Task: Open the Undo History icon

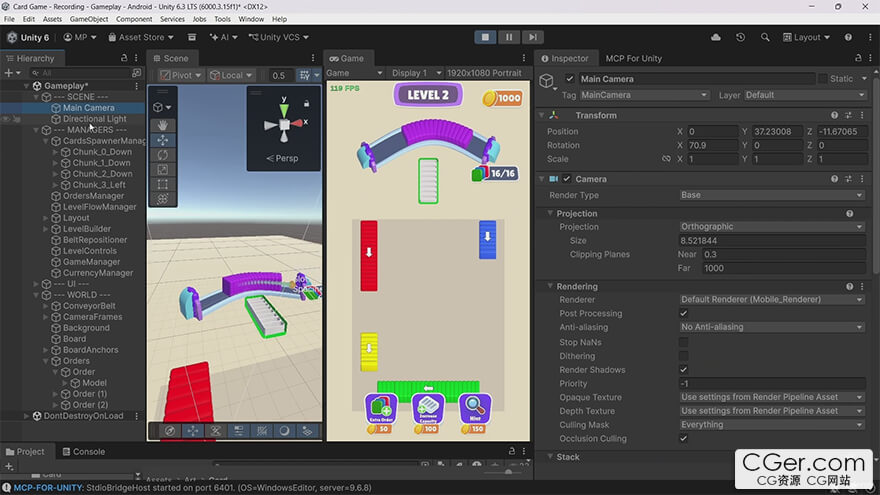Action: point(740,37)
